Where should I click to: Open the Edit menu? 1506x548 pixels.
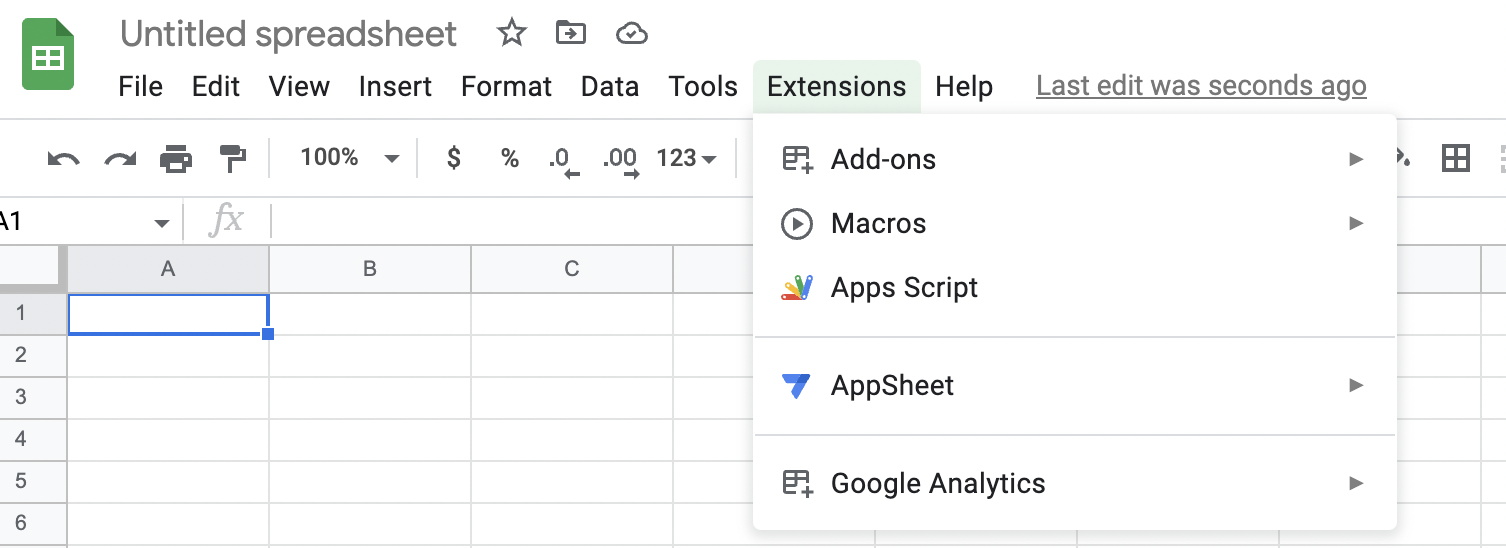tap(216, 87)
